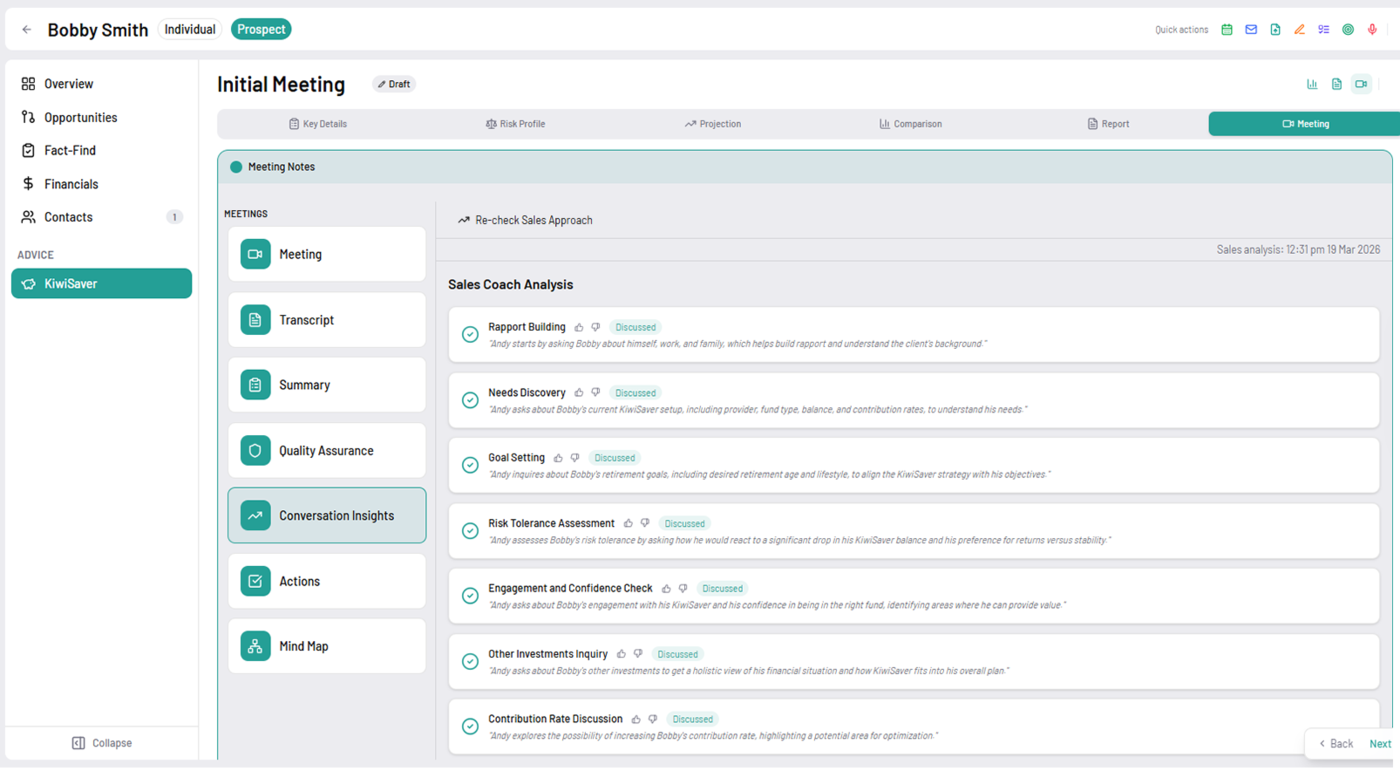Open the email quick action
The width and height of the screenshot is (1400, 771).
click(1250, 29)
